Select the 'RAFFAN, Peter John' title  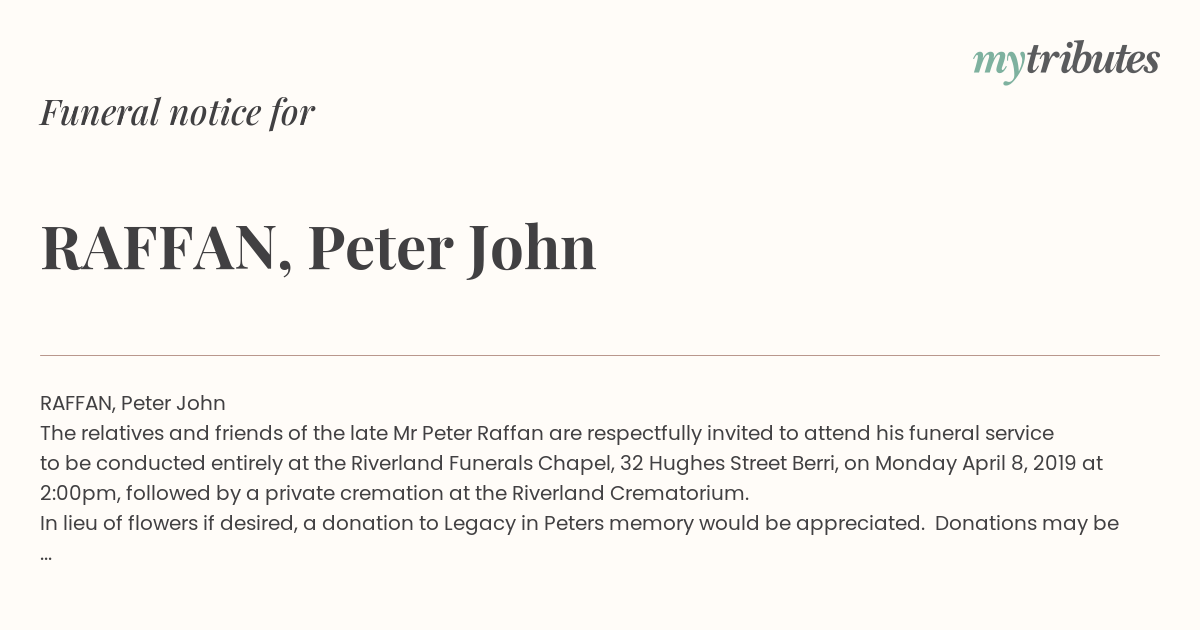(x=318, y=248)
